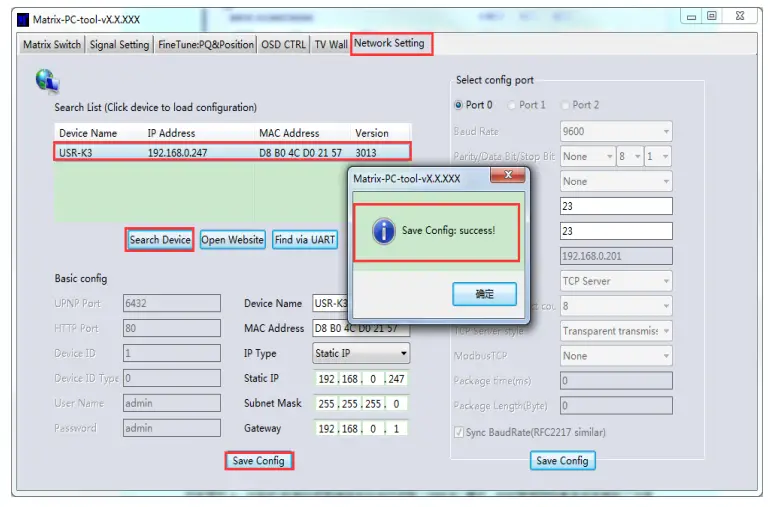Minimize the Matrix-PC-tool main window
The image size is (770, 507).
point(691,17)
